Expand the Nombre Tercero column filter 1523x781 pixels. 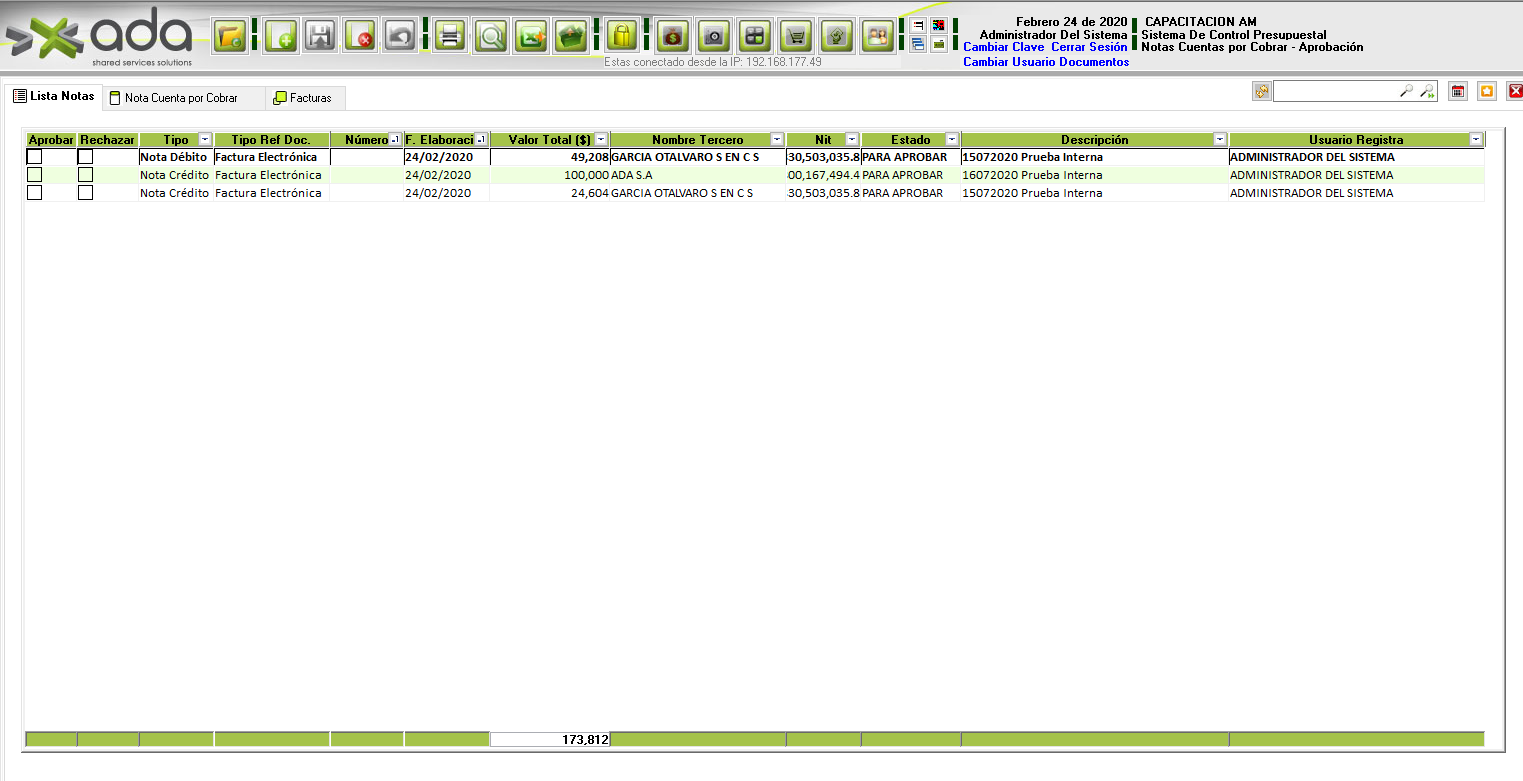coord(777,140)
